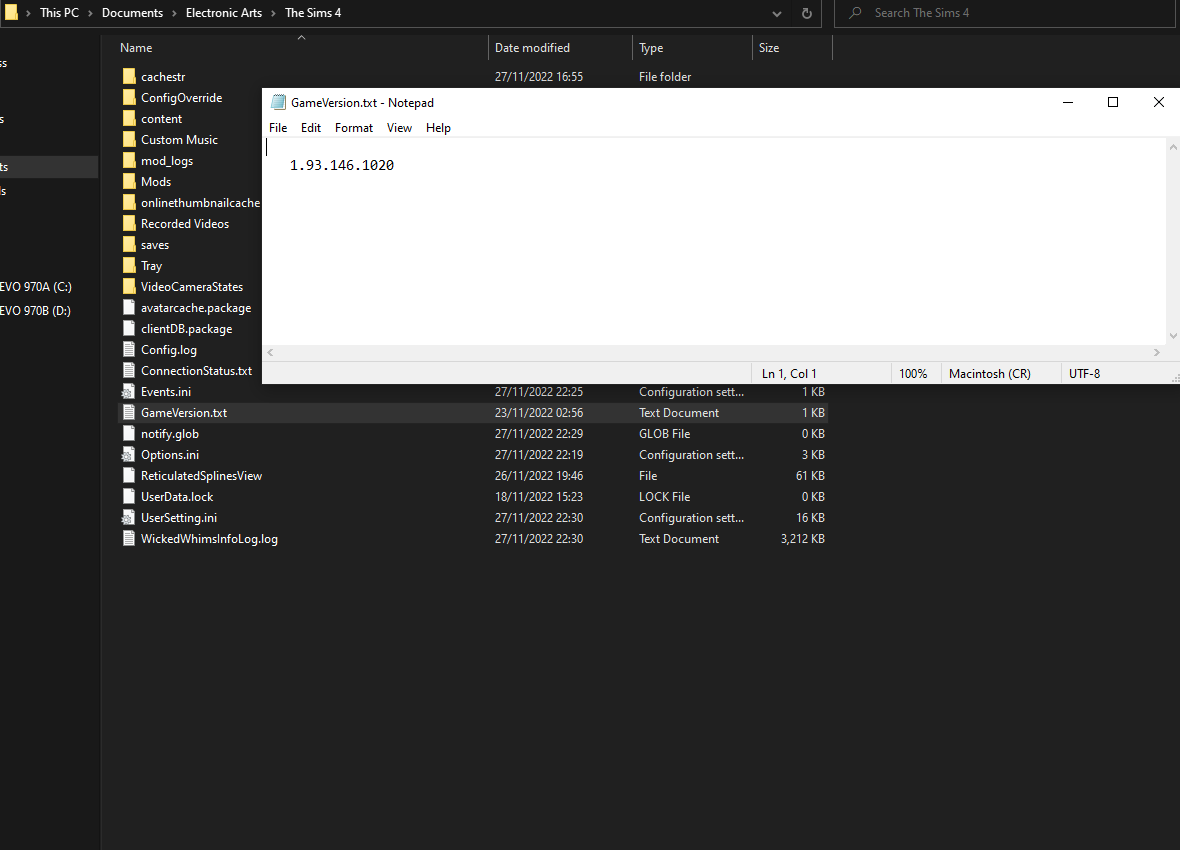This screenshot has width=1180, height=850.
Task: Select the onlinethumbnailcache folder icon
Action: tap(129, 203)
